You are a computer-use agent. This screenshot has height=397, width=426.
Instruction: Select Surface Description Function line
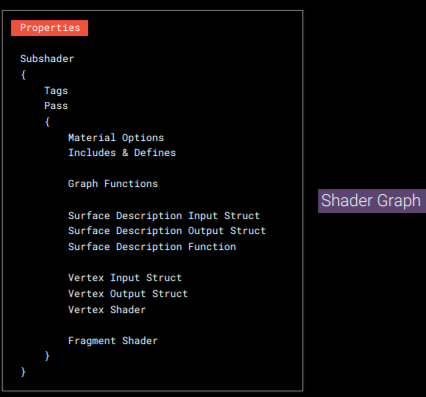tap(152, 247)
